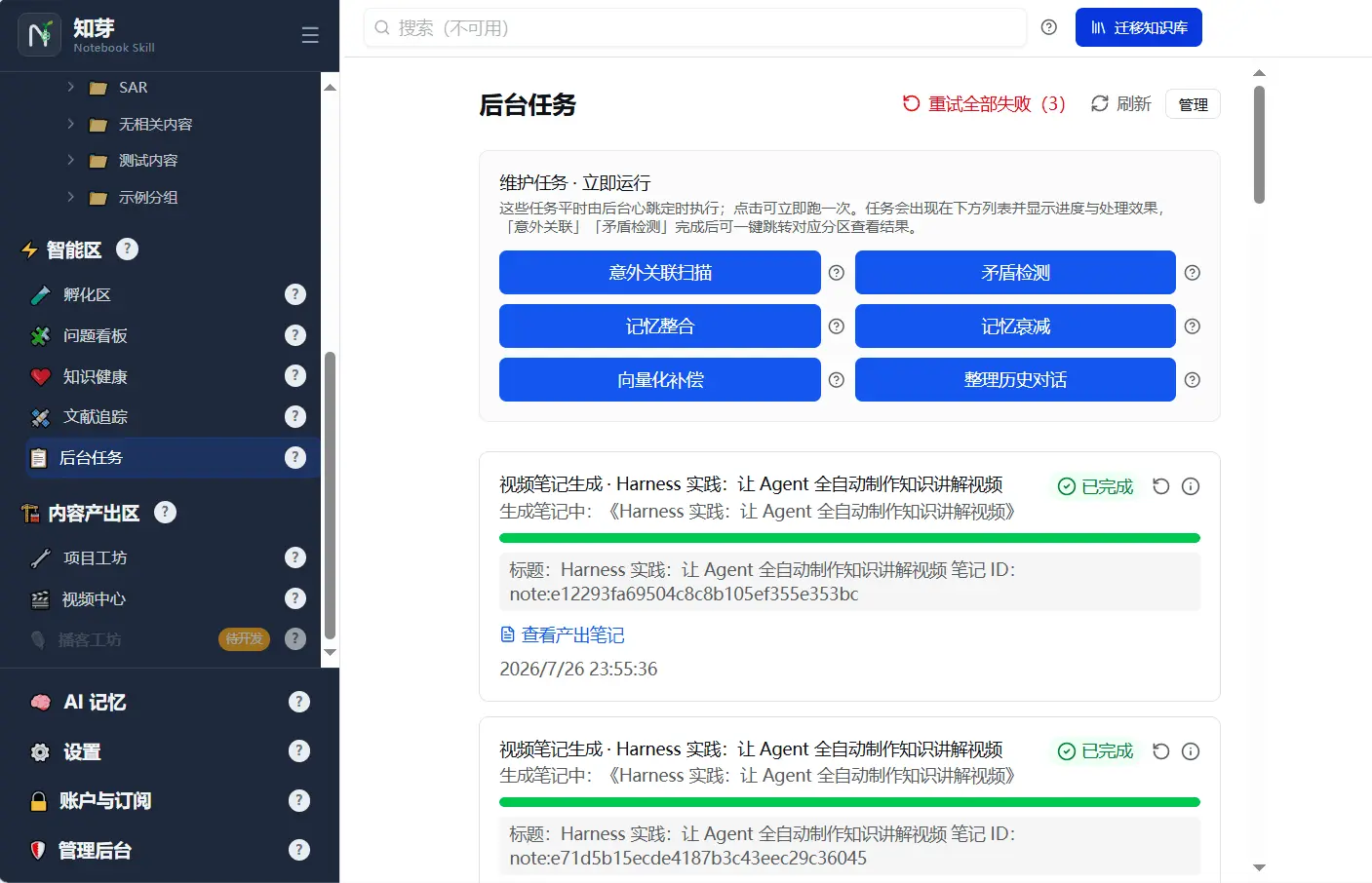Viewport: 1372px width, 883px height.
Task: Open 视频中心 in sidebar
Action: point(94,599)
